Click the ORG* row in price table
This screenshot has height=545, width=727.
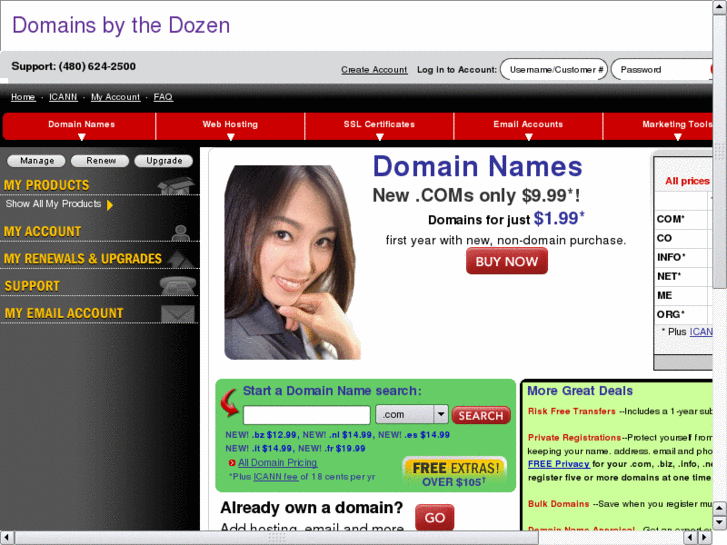coord(684,314)
